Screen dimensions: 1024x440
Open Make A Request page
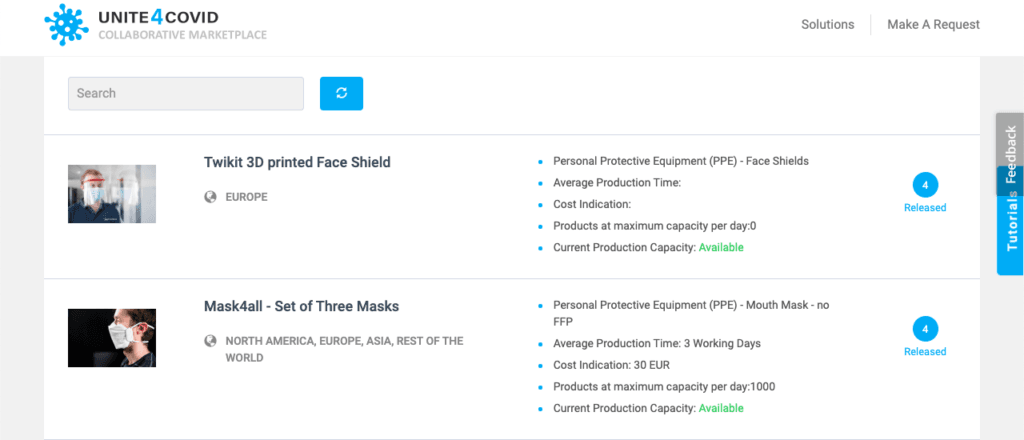933,24
